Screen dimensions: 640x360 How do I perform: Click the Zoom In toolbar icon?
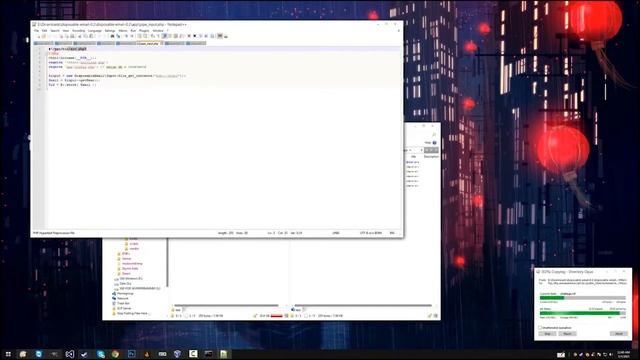point(127,36)
